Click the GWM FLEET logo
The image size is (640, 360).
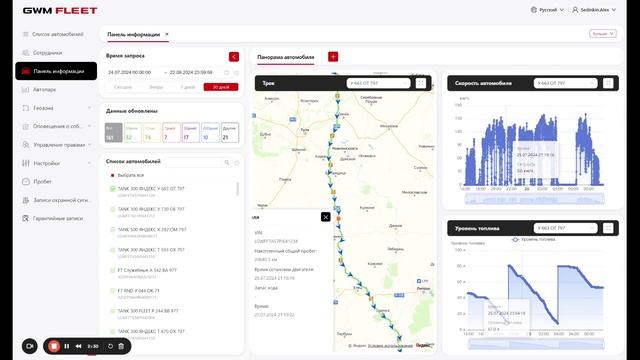click(x=60, y=11)
